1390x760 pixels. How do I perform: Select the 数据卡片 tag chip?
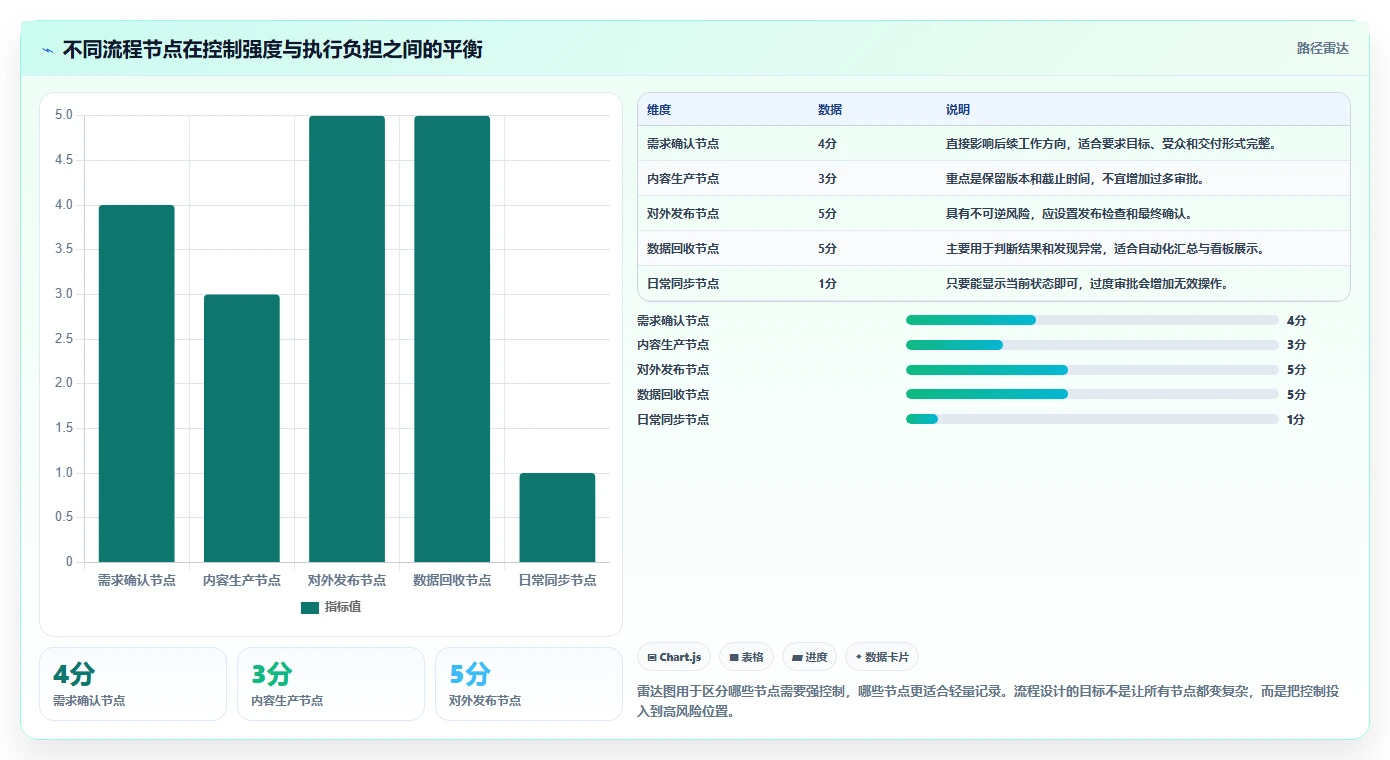(x=882, y=657)
